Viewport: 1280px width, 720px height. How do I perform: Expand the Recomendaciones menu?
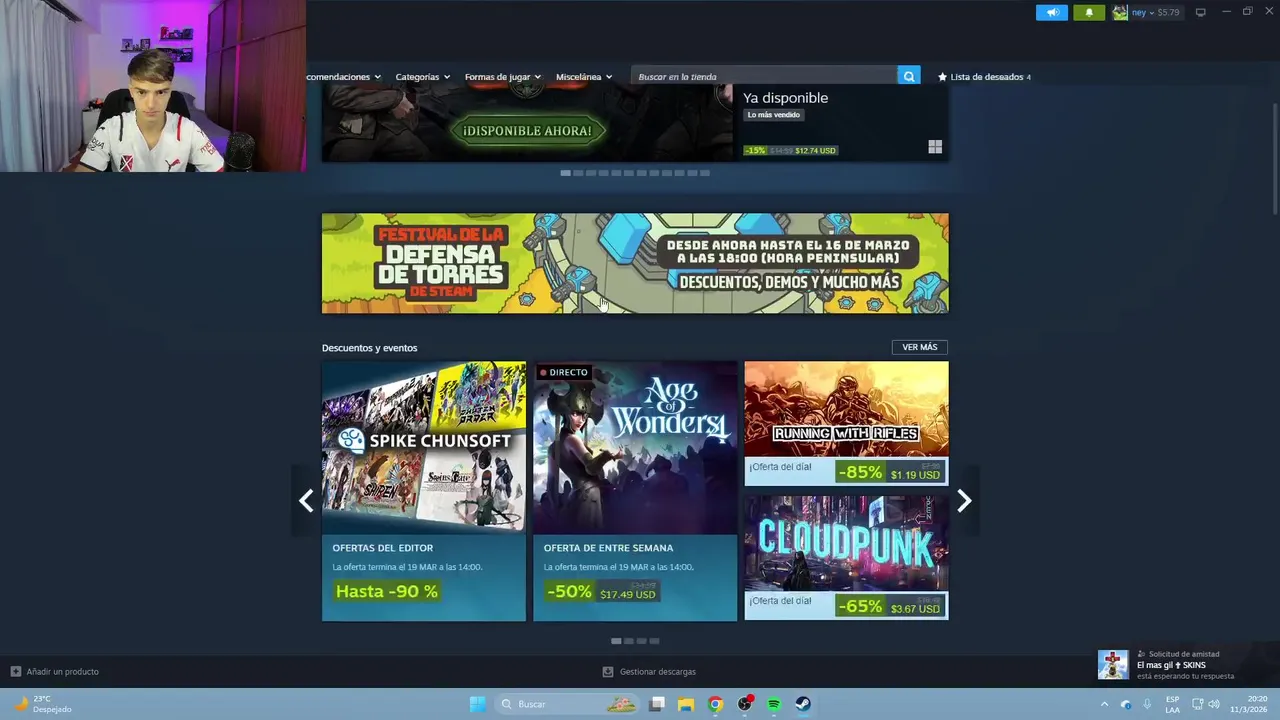[x=344, y=77]
